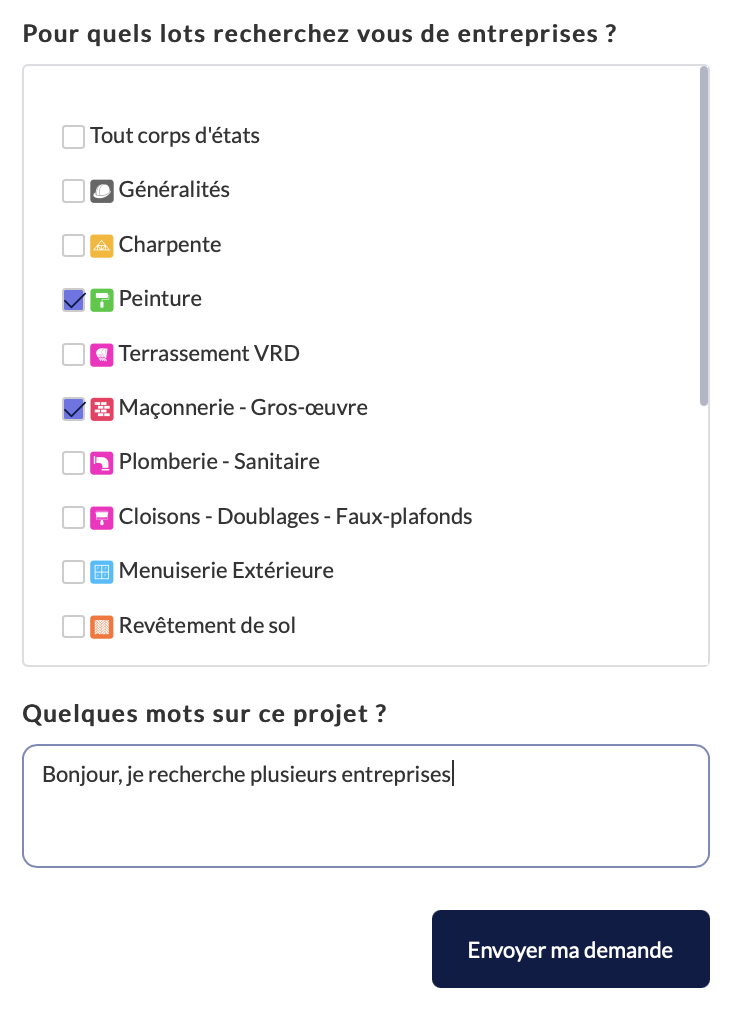736x1018 pixels.
Task: Click the orange Revêtement de sol icon
Action: point(102,627)
